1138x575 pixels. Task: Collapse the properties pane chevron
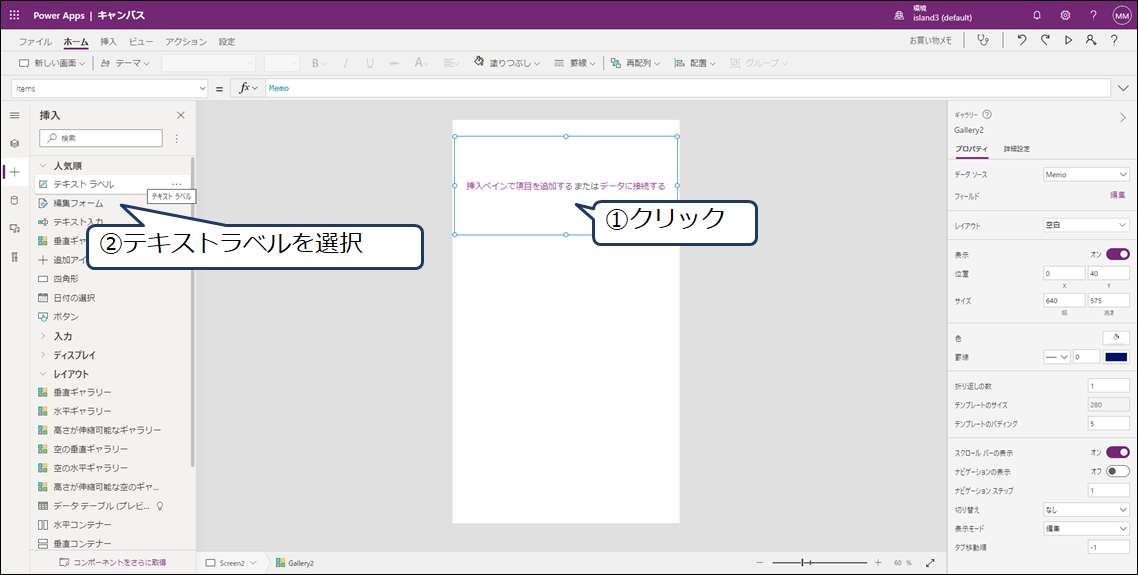[x=1122, y=117]
